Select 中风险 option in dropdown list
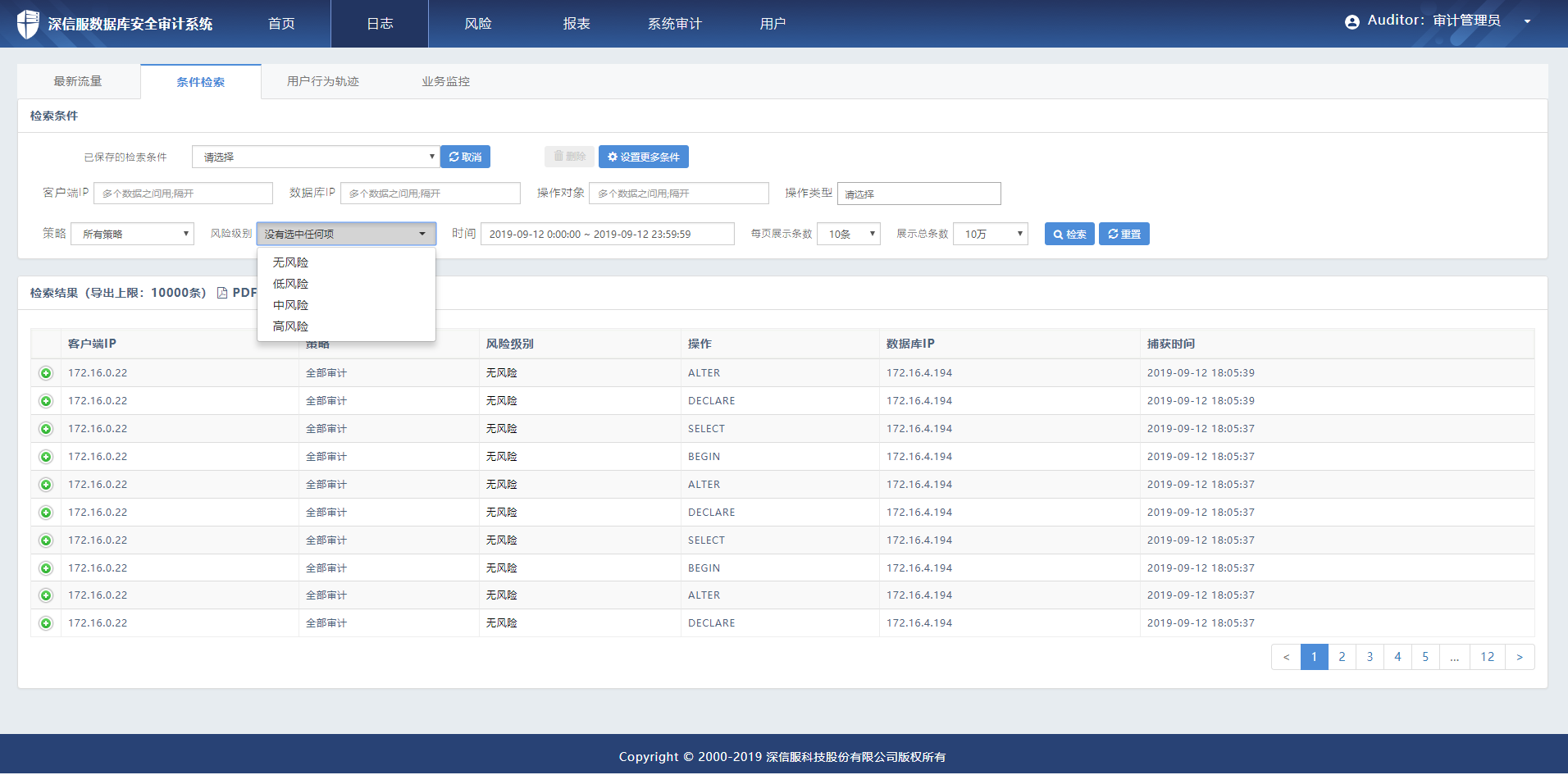Viewport: 1568px width, 775px height. point(291,305)
